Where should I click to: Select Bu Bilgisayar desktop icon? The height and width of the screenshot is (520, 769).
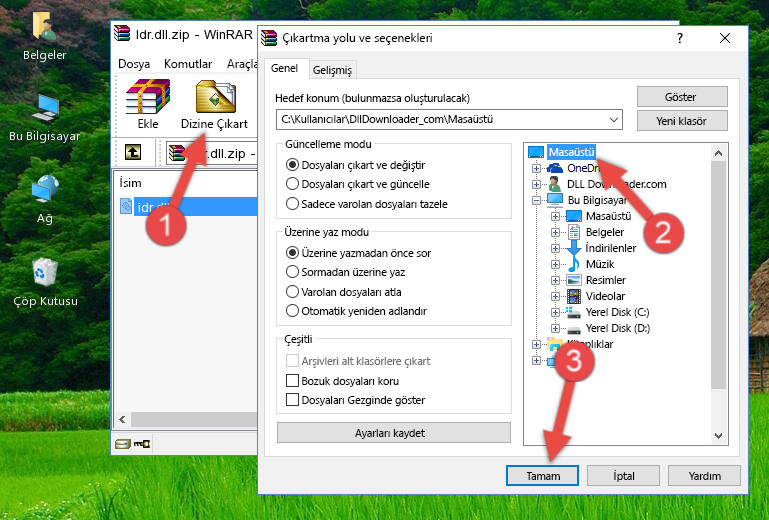point(45,118)
